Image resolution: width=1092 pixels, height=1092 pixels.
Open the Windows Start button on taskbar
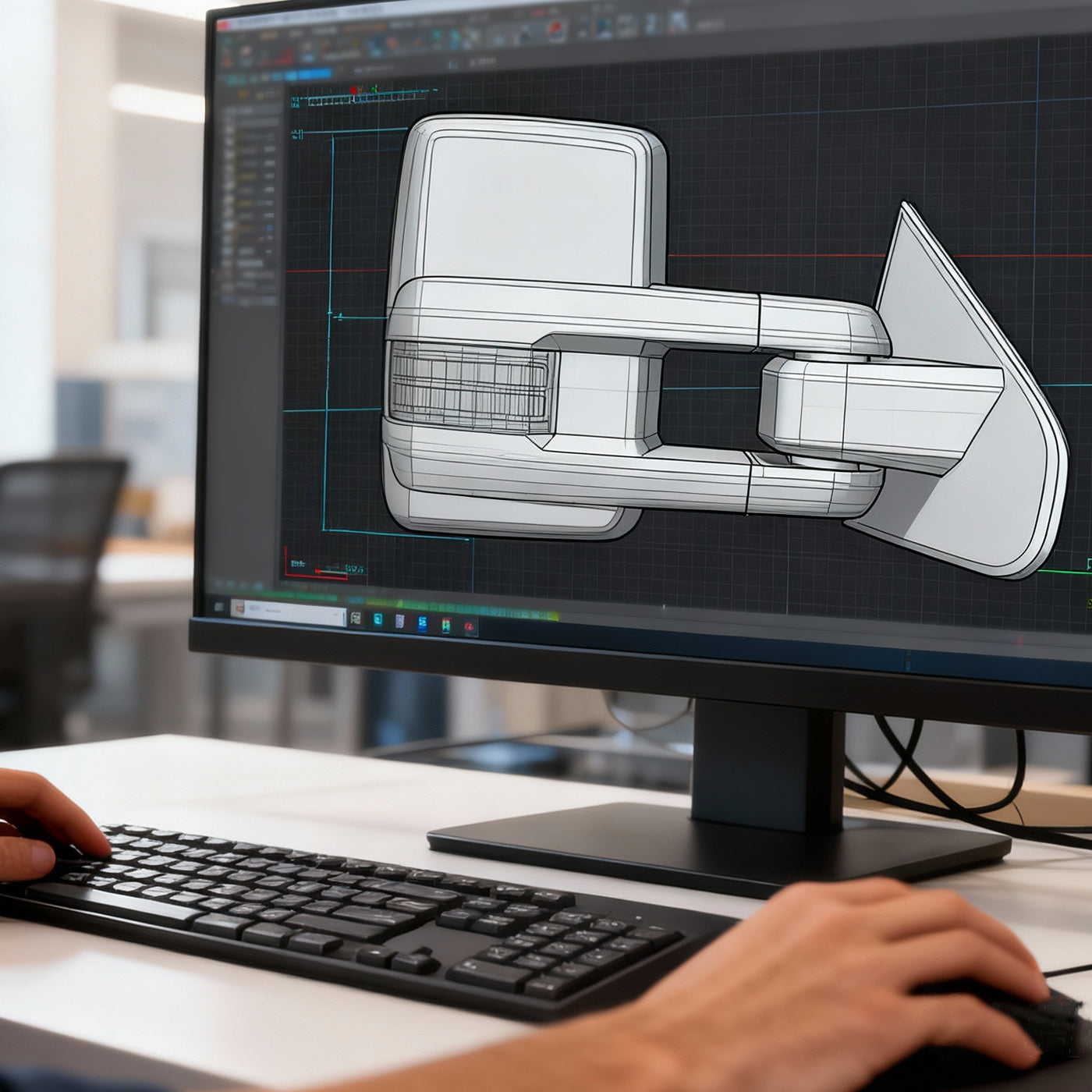coord(218,606)
